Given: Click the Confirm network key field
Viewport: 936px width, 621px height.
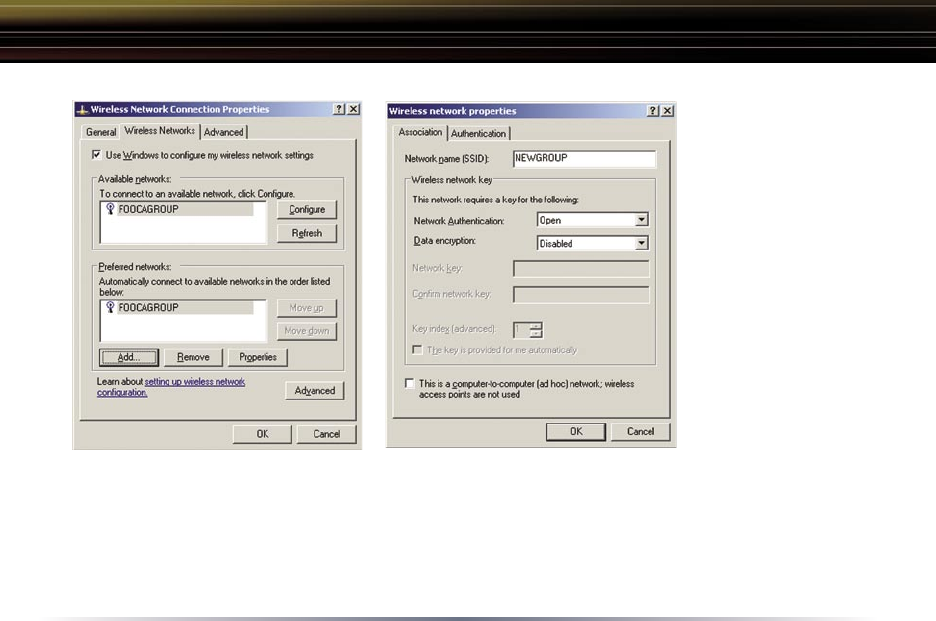Looking at the screenshot, I should click(581, 294).
